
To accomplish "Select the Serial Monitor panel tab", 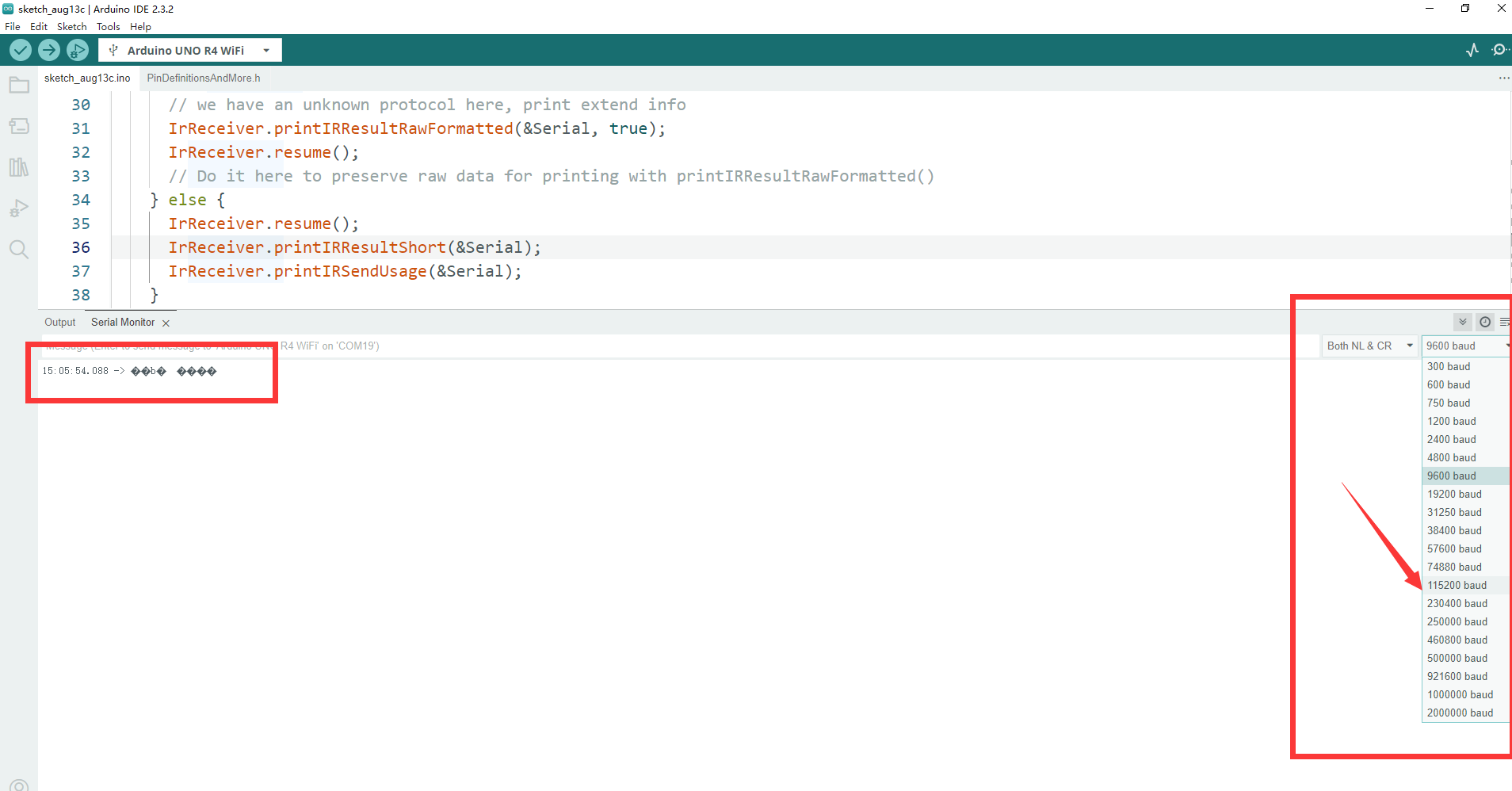I will click(123, 322).
